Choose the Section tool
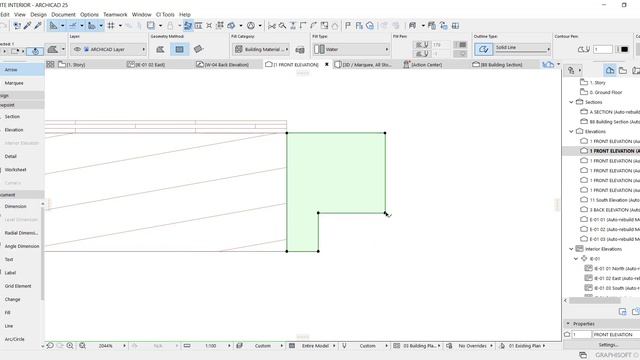Screen dimensions: 640x360 point(12,116)
